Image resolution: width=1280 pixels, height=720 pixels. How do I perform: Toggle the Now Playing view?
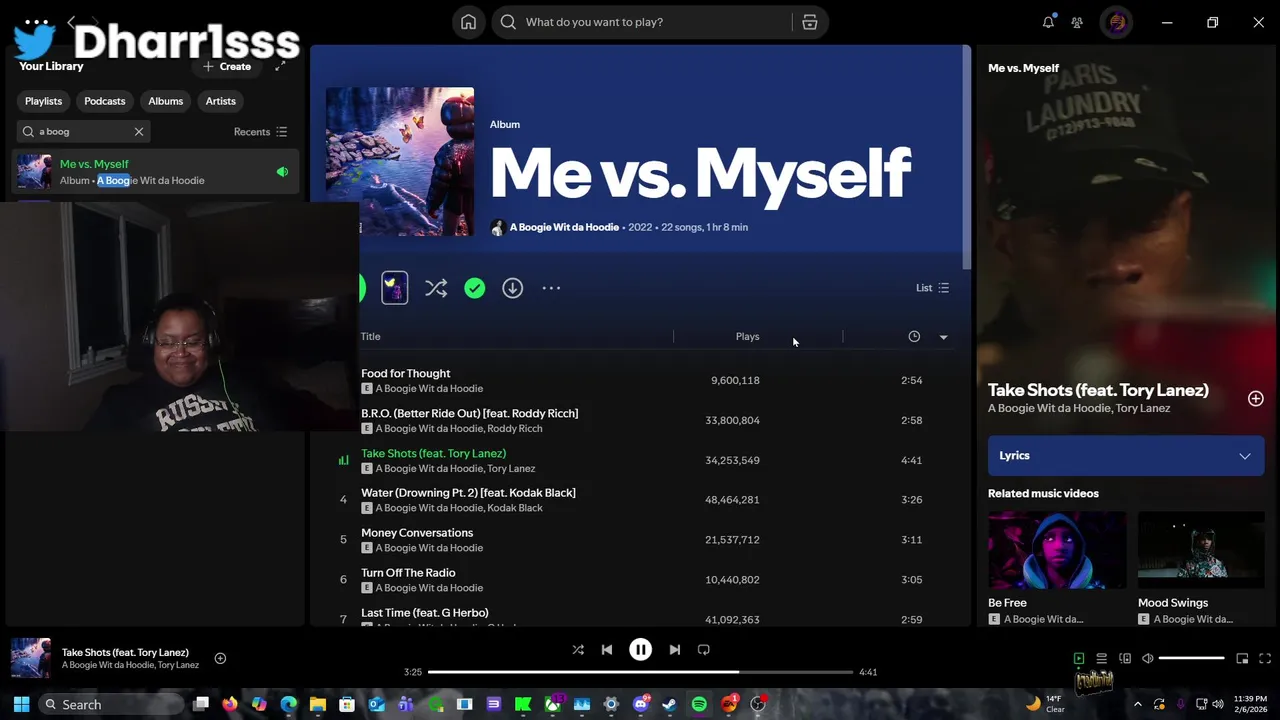point(1079,658)
